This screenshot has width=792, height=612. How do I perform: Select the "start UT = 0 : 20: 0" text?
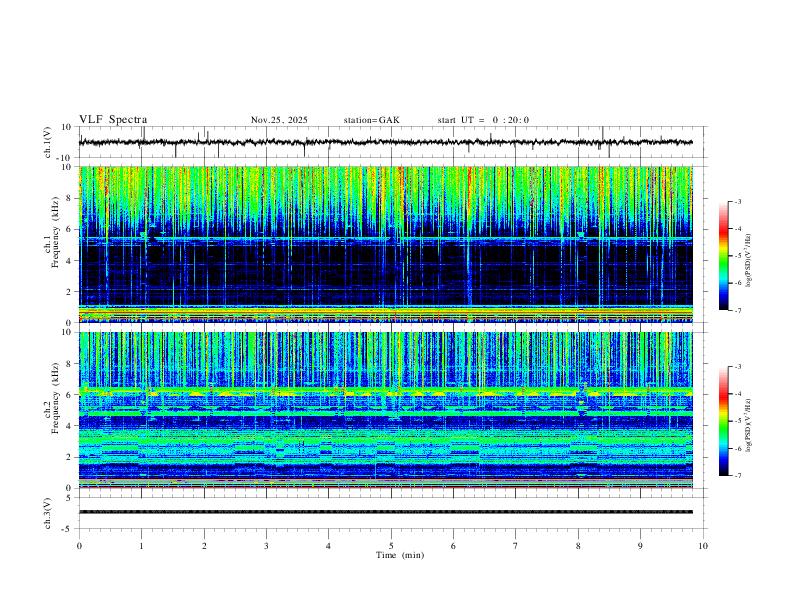click(x=483, y=120)
